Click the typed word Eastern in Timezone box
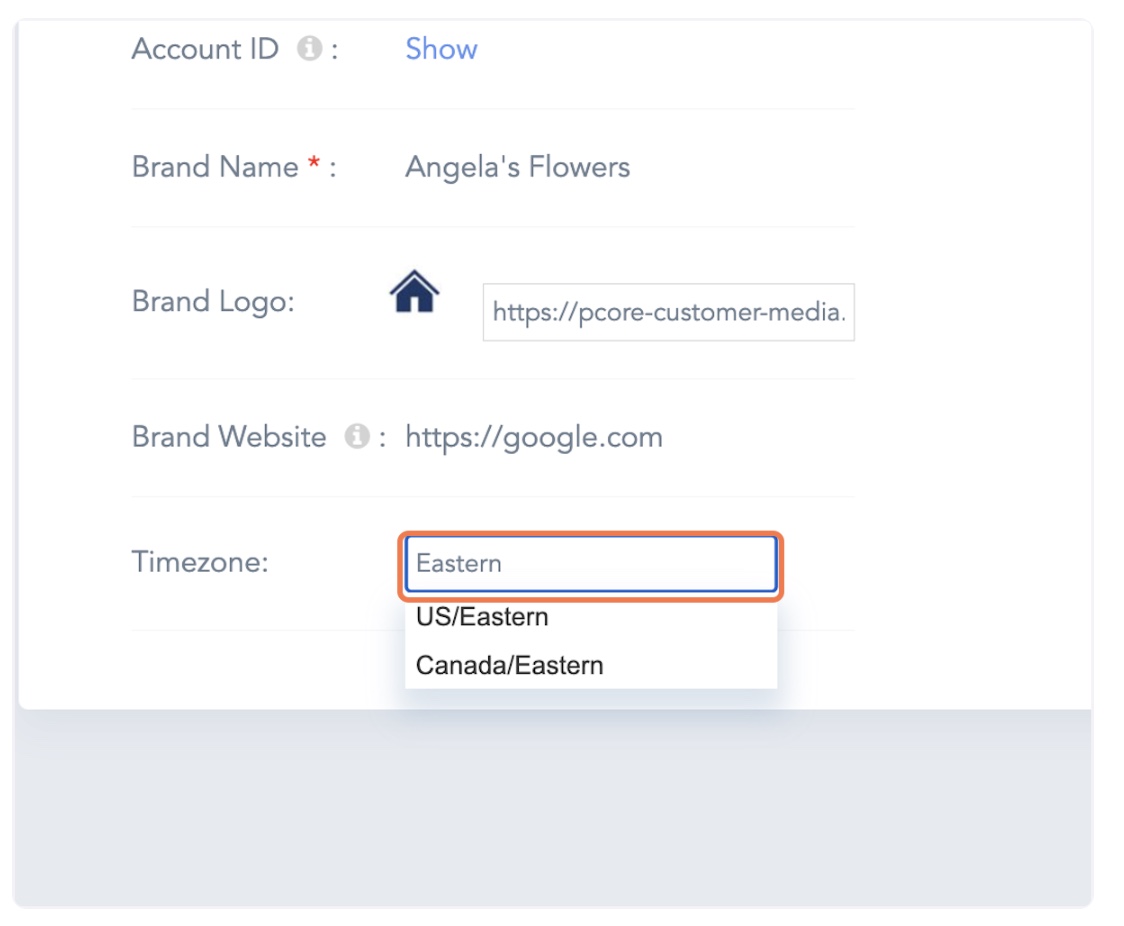 [x=459, y=564]
